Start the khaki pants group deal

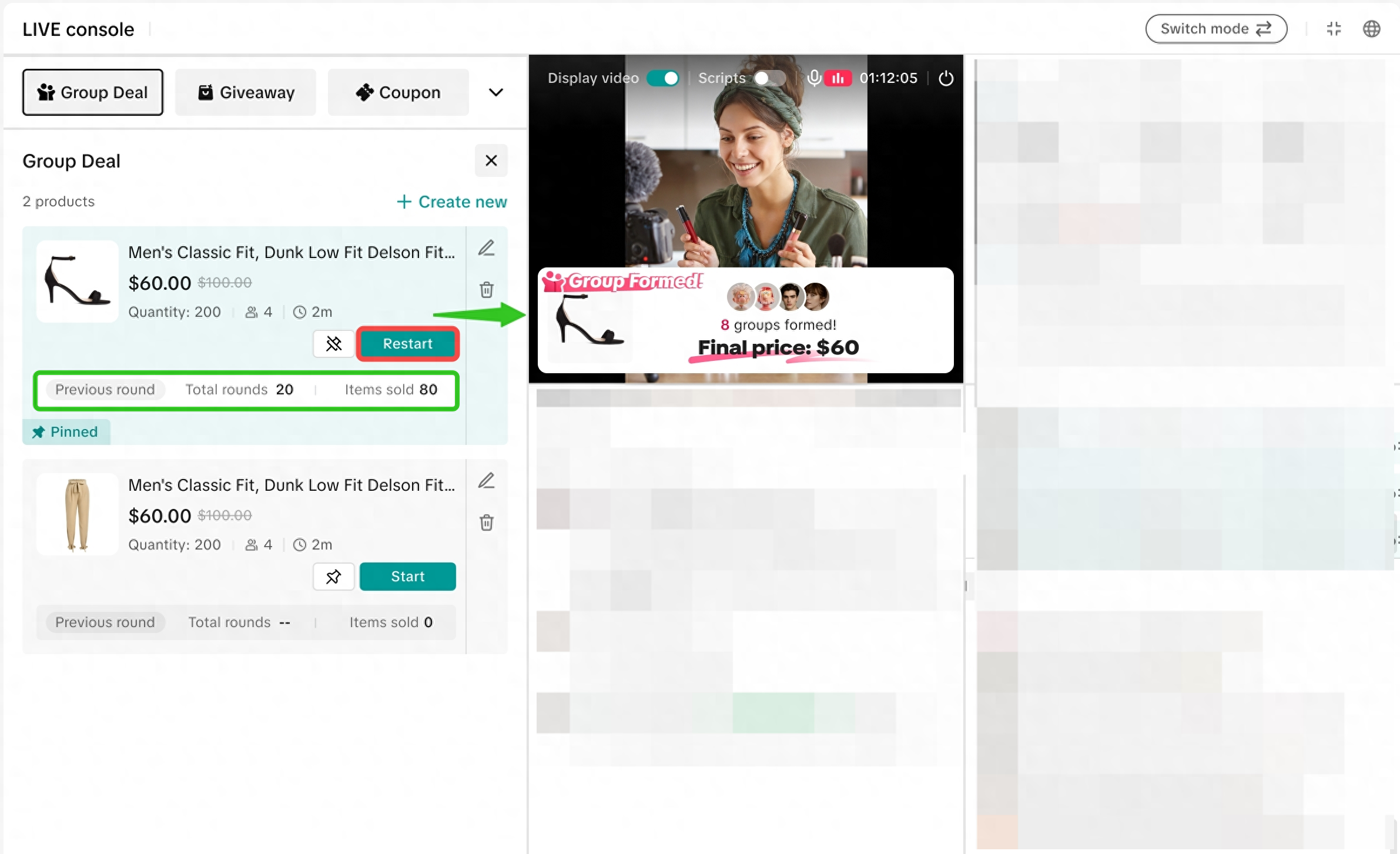pyautogui.click(x=407, y=577)
